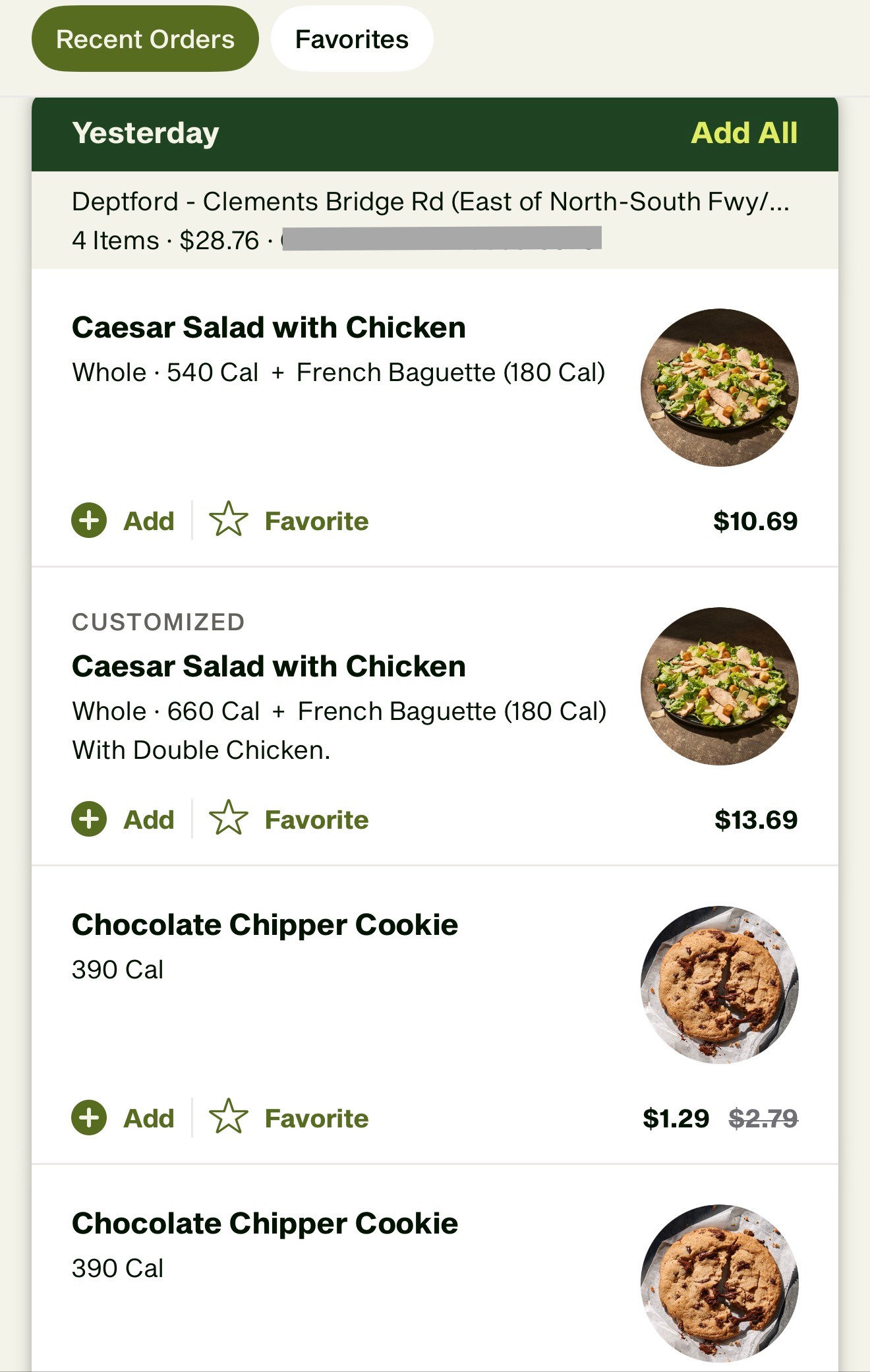Click plus icon for first Caesar Salad
Image resolution: width=870 pixels, height=1372 pixels.
[x=89, y=521]
